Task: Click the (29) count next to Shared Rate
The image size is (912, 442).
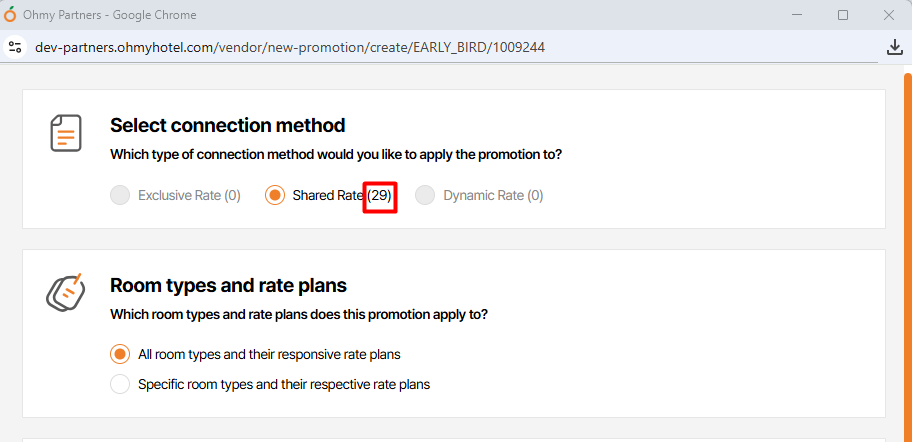Action: [x=380, y=196]
